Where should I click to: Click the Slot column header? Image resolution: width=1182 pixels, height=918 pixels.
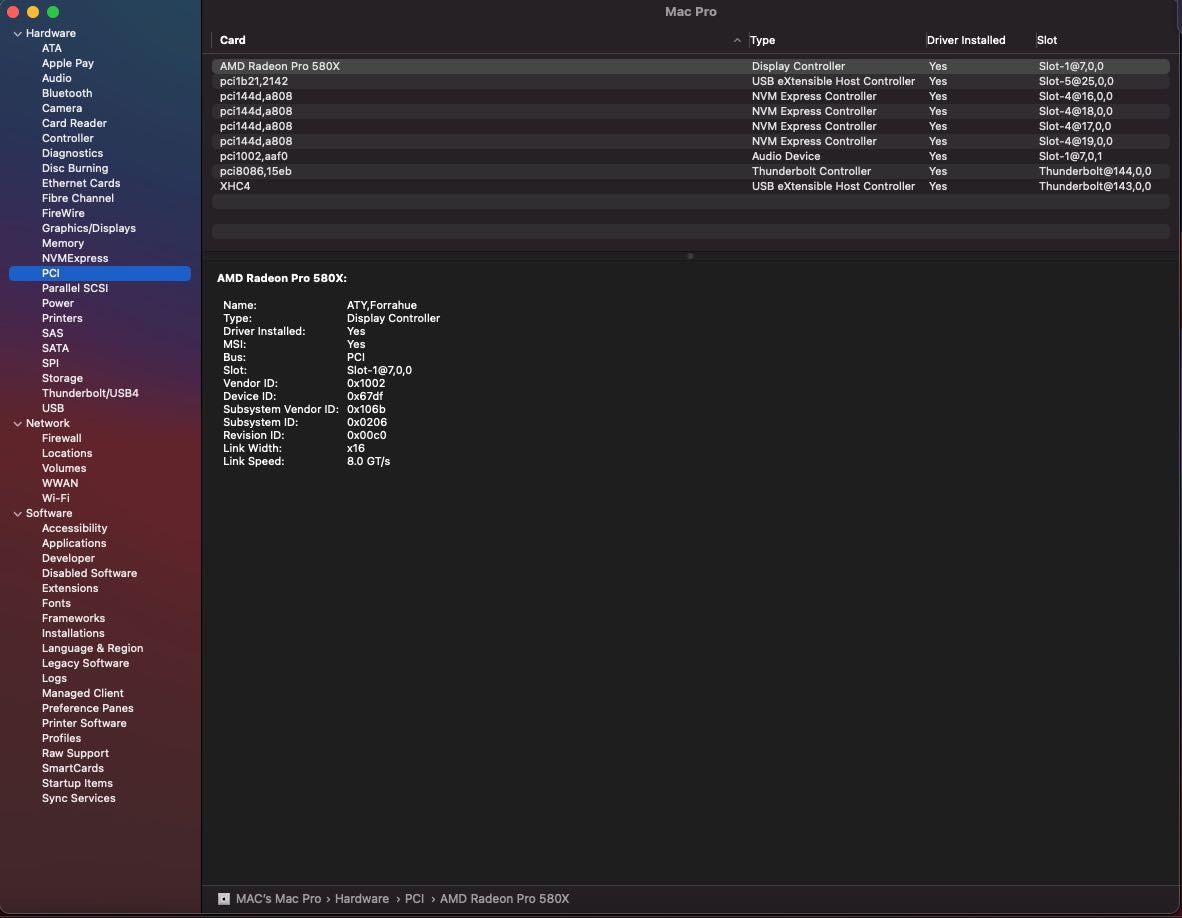[1046, 41]
